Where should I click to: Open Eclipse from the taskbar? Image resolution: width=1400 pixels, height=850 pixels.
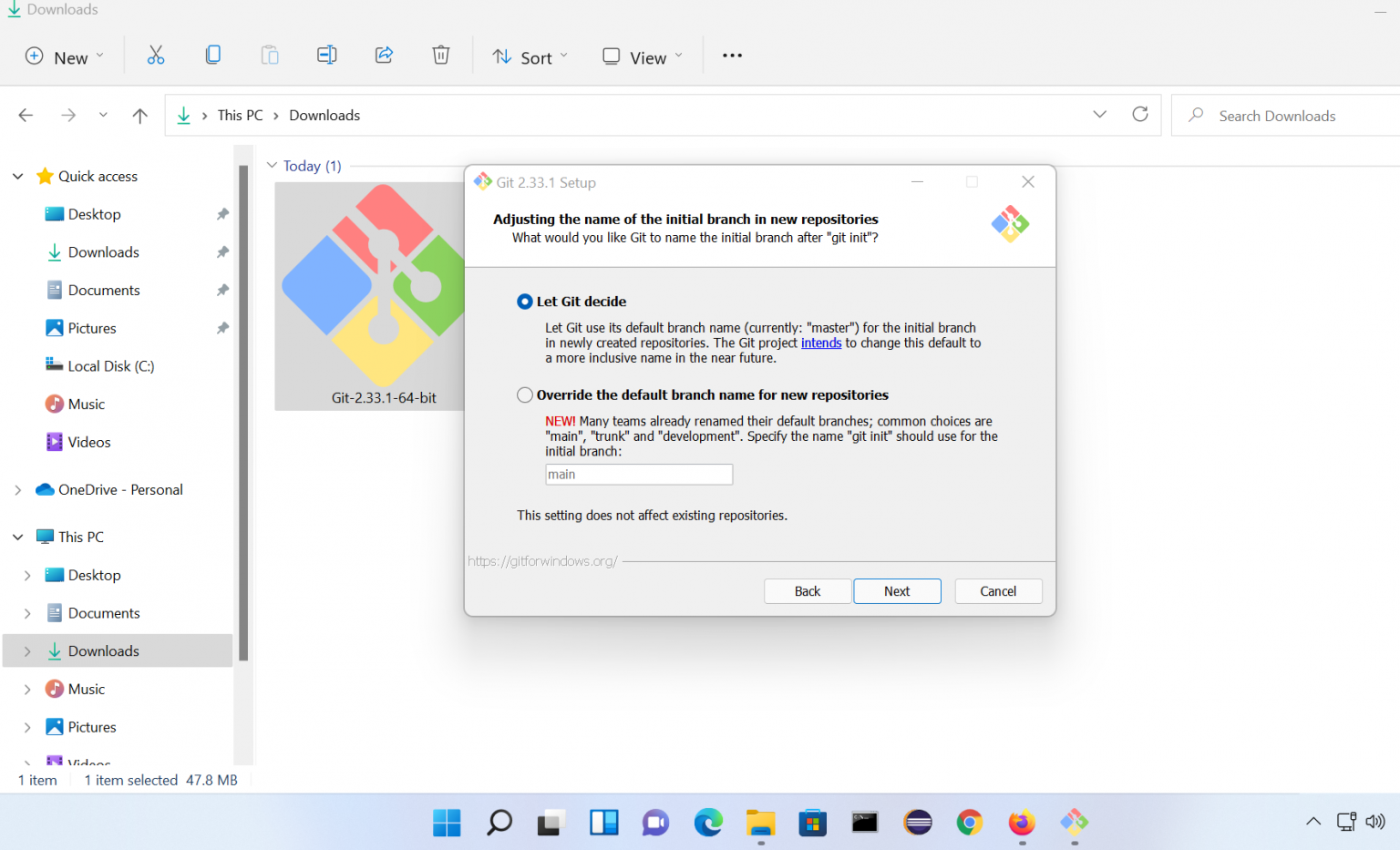pyautogui.click(x=917, y=822)
